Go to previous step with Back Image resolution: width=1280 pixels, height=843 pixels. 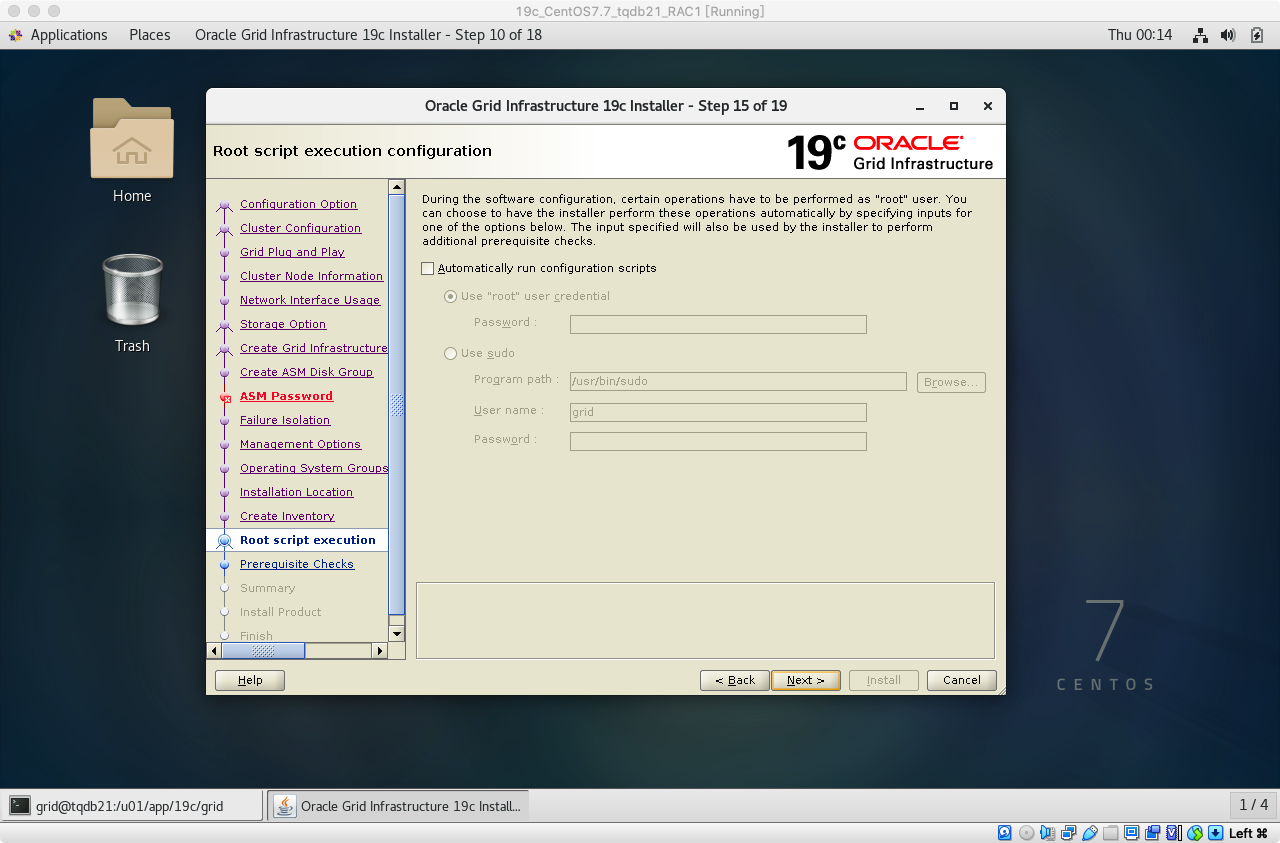coord(735,680)
